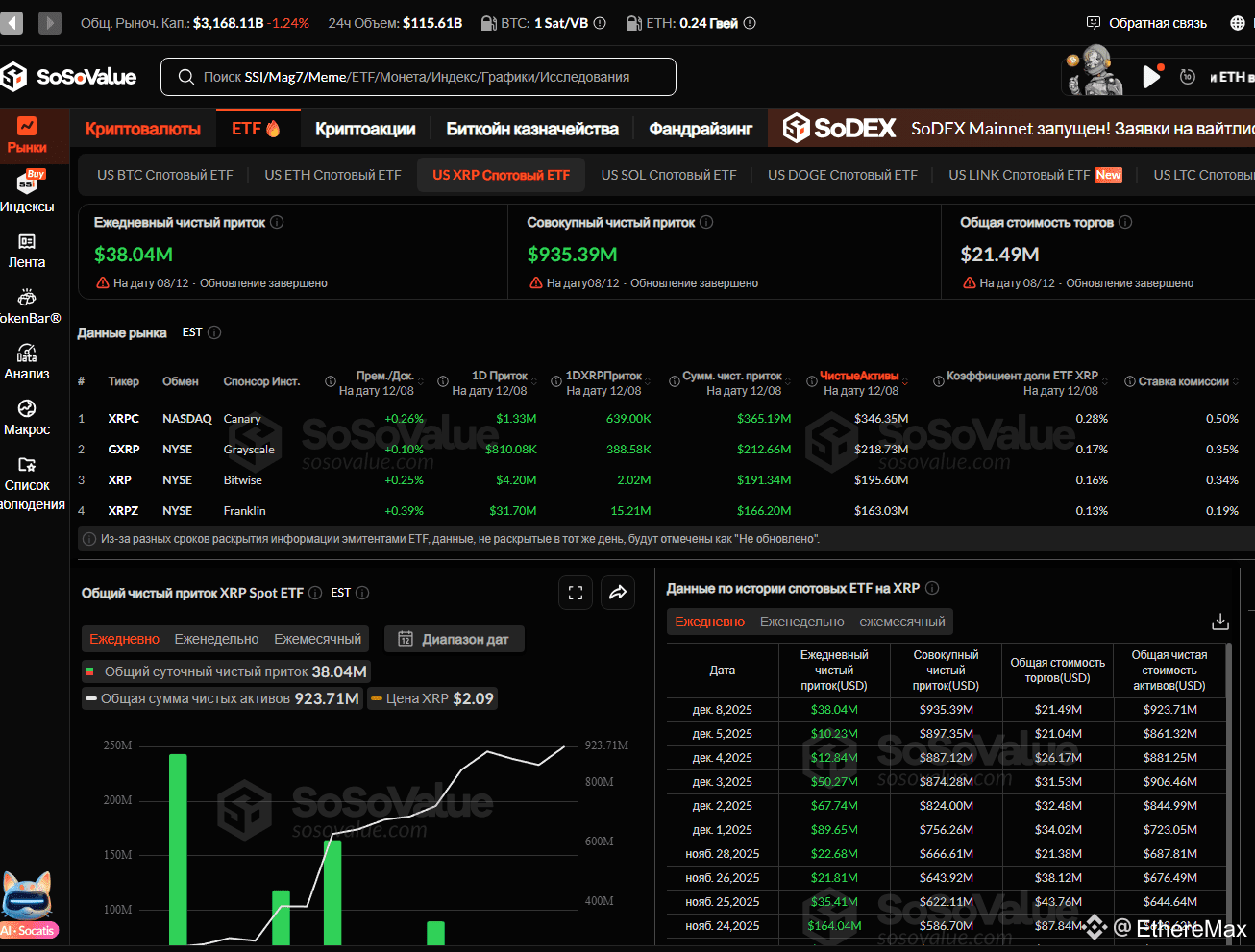The height and width of the screenshot is (952, 1255).
Task: Open the language globe icon
Action: 1238,23
